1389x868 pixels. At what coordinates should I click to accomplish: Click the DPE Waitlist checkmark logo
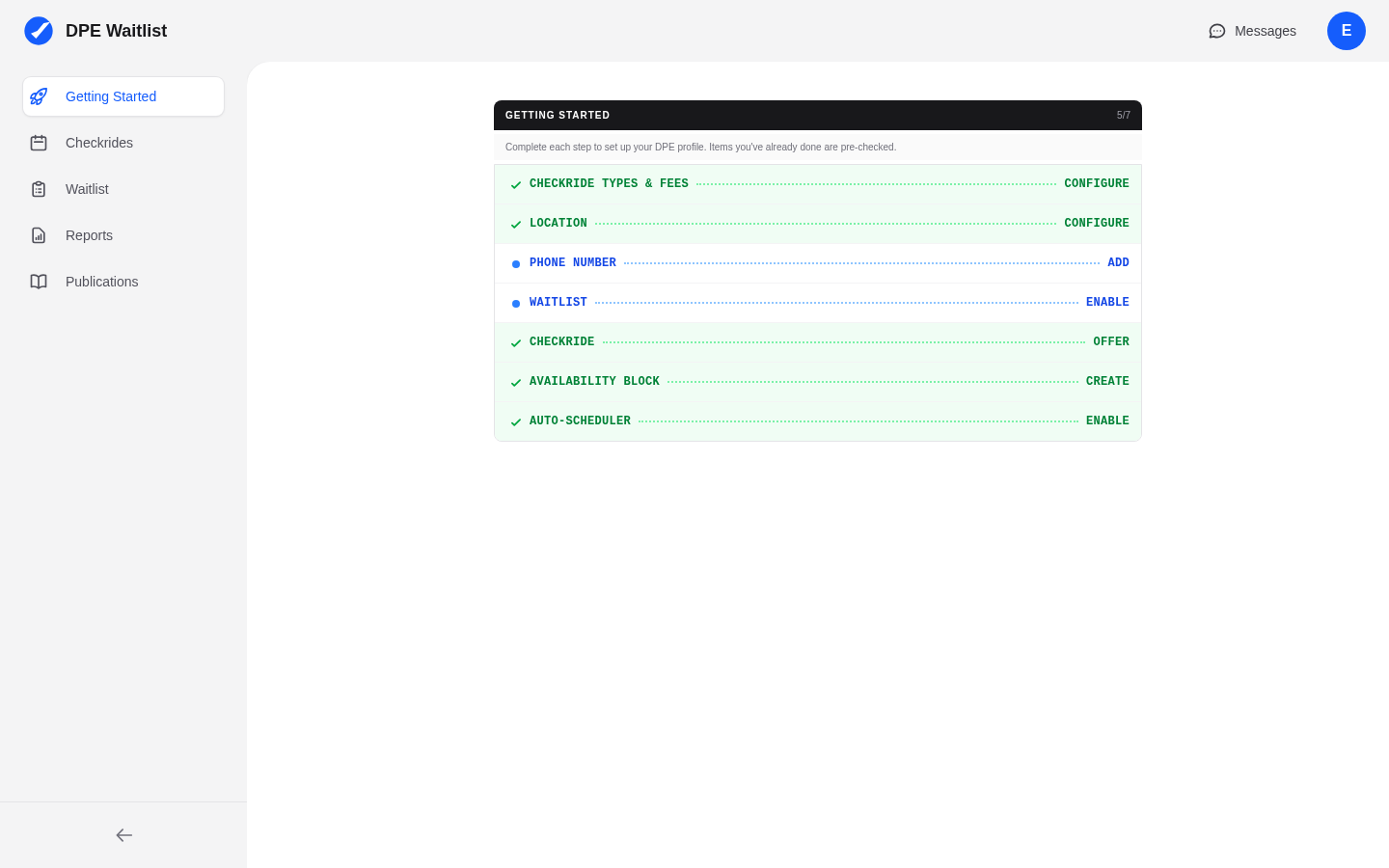pyautogui.click(x=39, y=30)
